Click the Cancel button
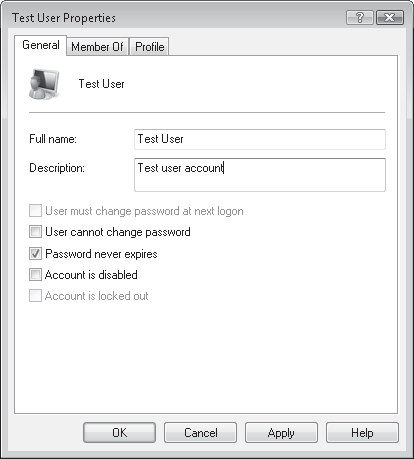 200,433
